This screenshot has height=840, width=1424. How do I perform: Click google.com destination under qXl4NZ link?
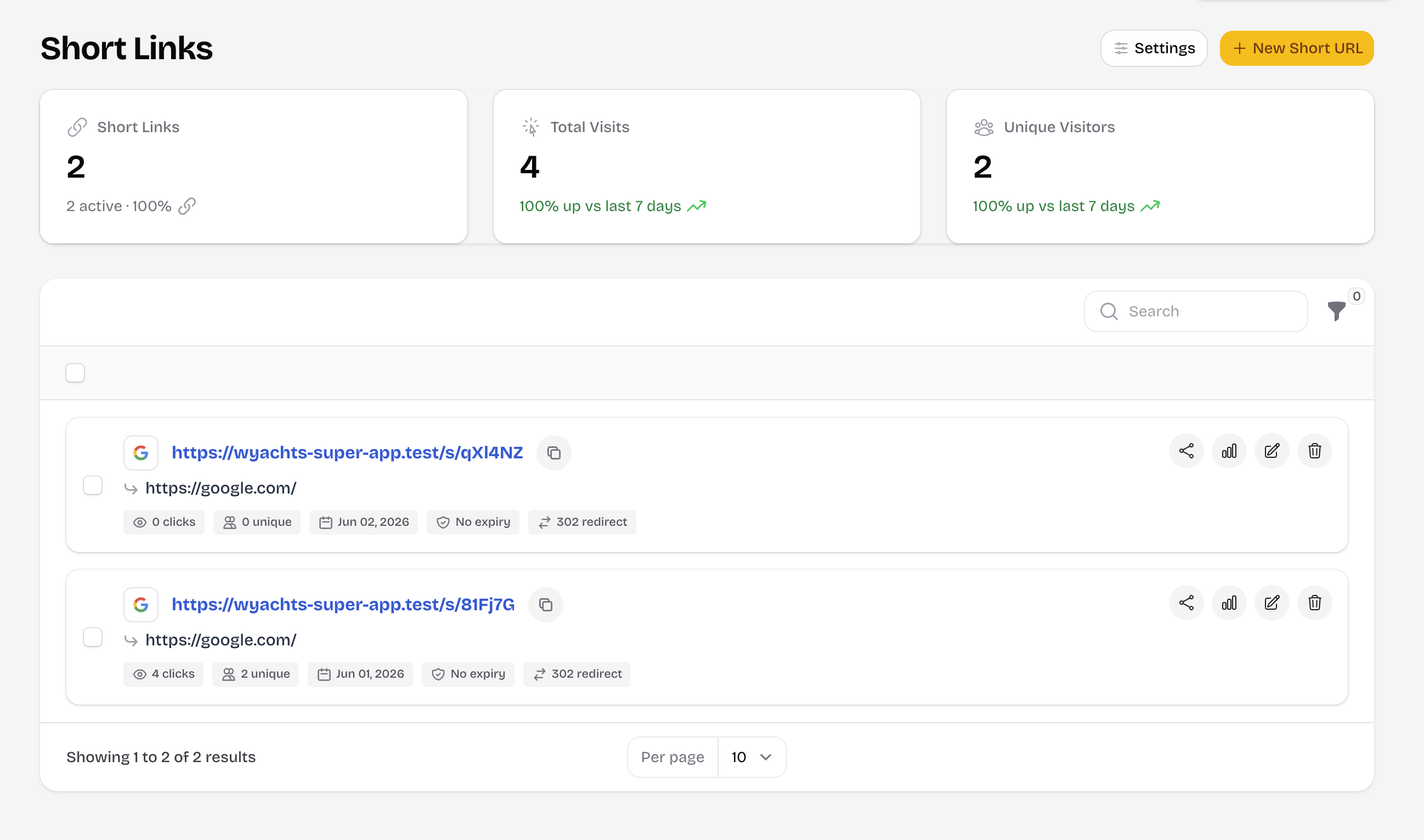click(221, 488)
